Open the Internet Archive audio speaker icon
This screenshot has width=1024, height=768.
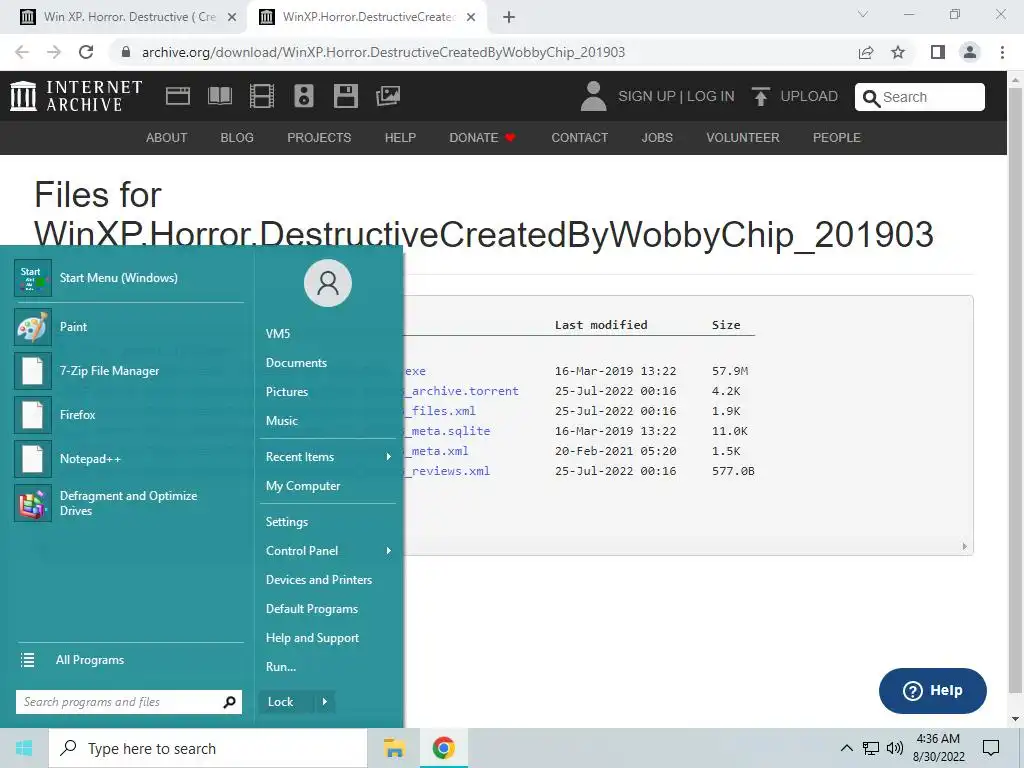pos(304,96)
